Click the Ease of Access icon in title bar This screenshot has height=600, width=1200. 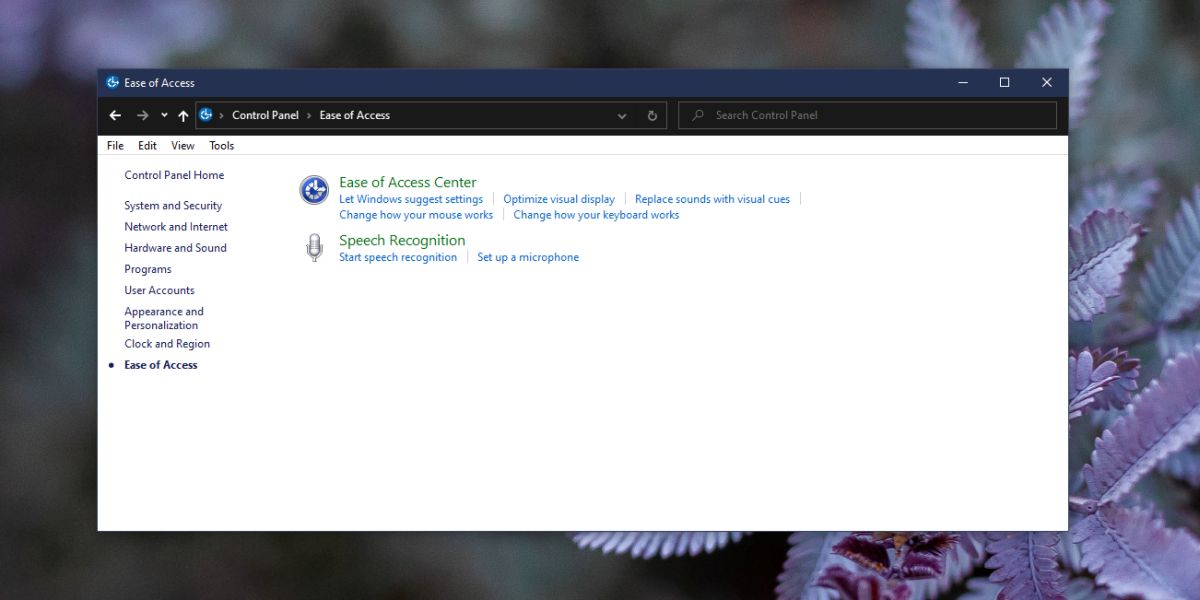coord(112,82)
